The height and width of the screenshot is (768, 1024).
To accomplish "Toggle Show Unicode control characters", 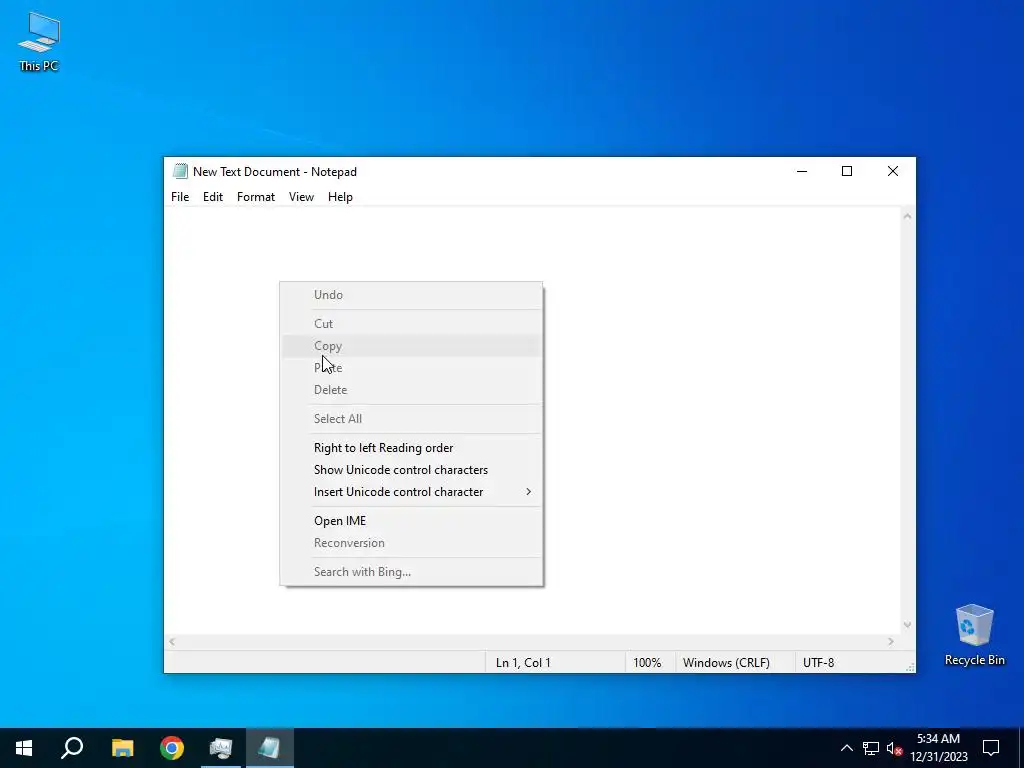I will pos(411,470).
